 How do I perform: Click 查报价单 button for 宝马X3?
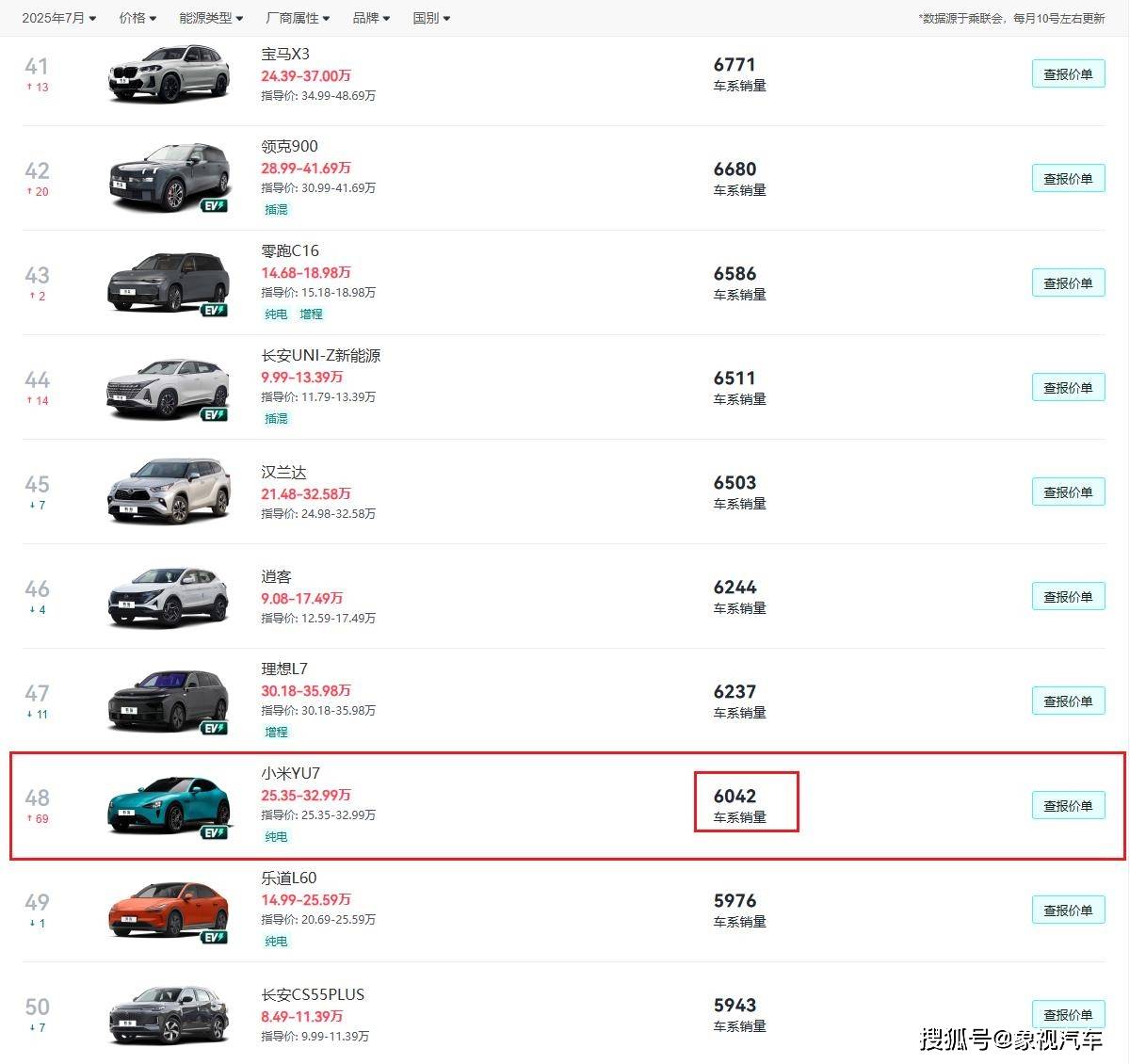(x=1068, y=74)
